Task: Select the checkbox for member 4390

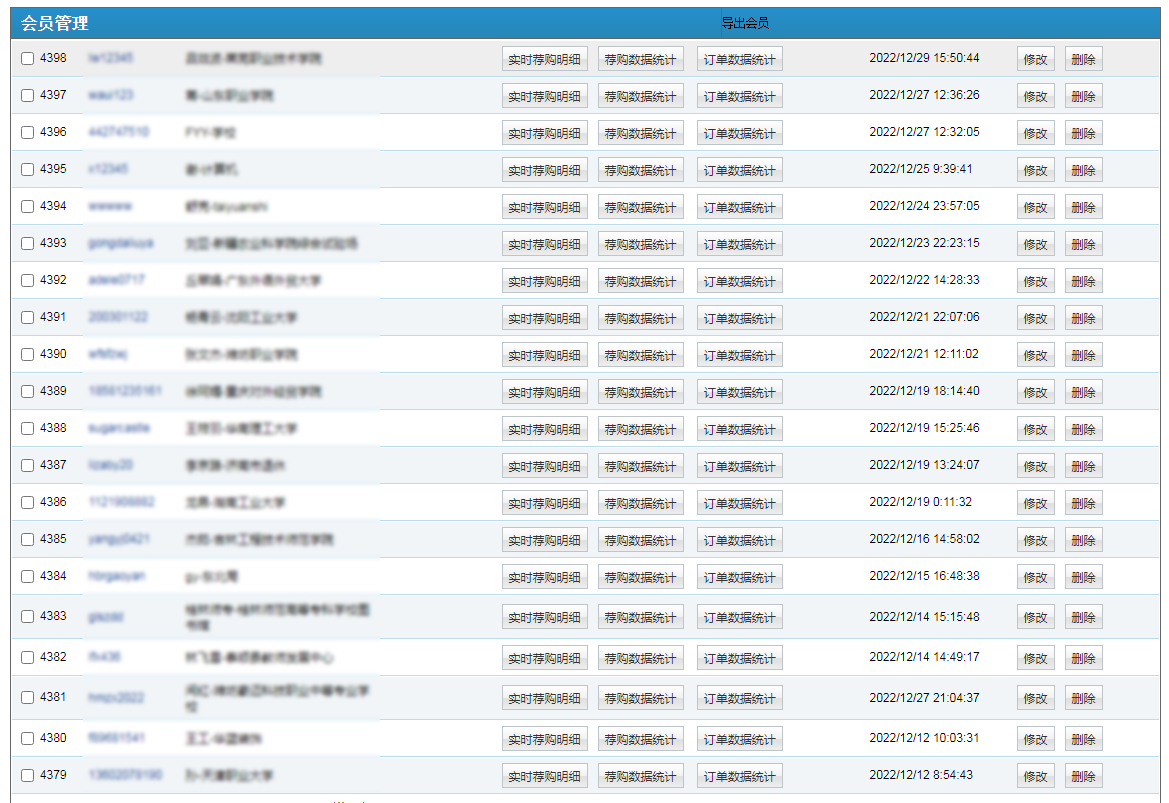Action: click(x=28, y=355)
